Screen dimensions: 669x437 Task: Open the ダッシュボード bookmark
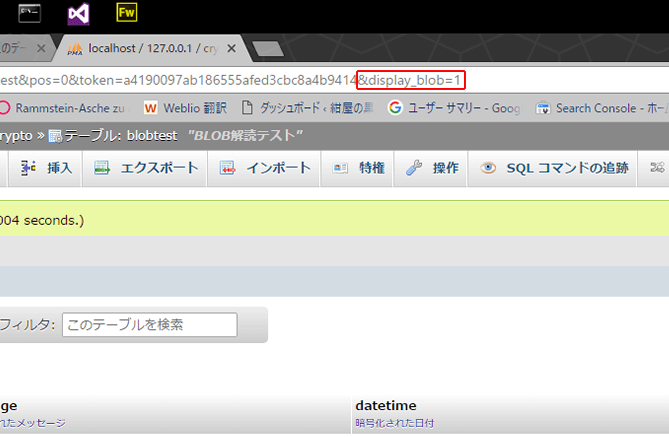click(308, 108)
